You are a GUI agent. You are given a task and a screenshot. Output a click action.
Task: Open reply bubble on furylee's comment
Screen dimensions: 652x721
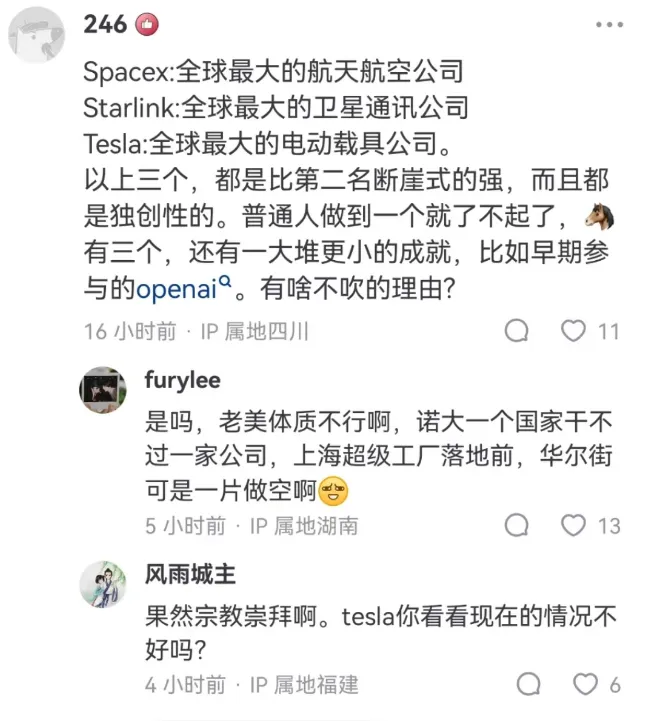click(x=517, y=525)
